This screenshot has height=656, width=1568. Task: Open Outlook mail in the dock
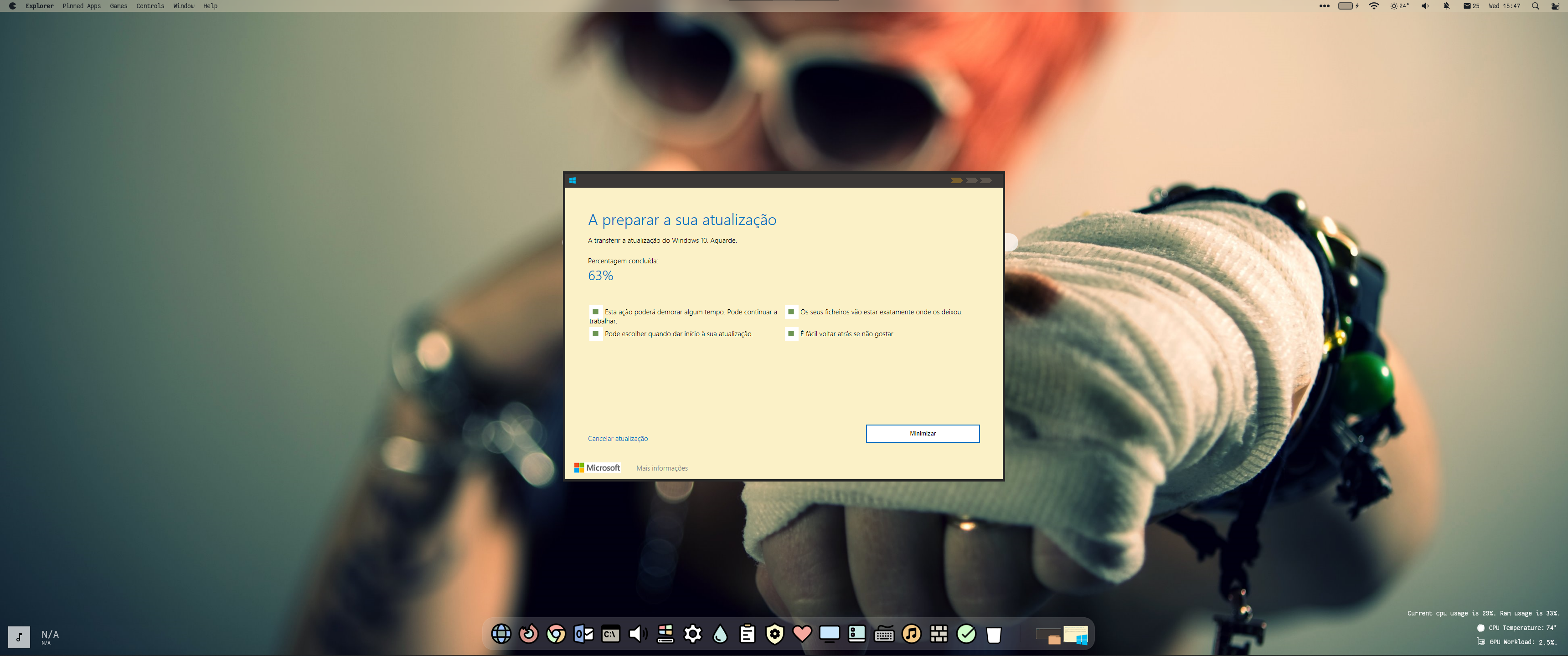click(x=583, y=634)
